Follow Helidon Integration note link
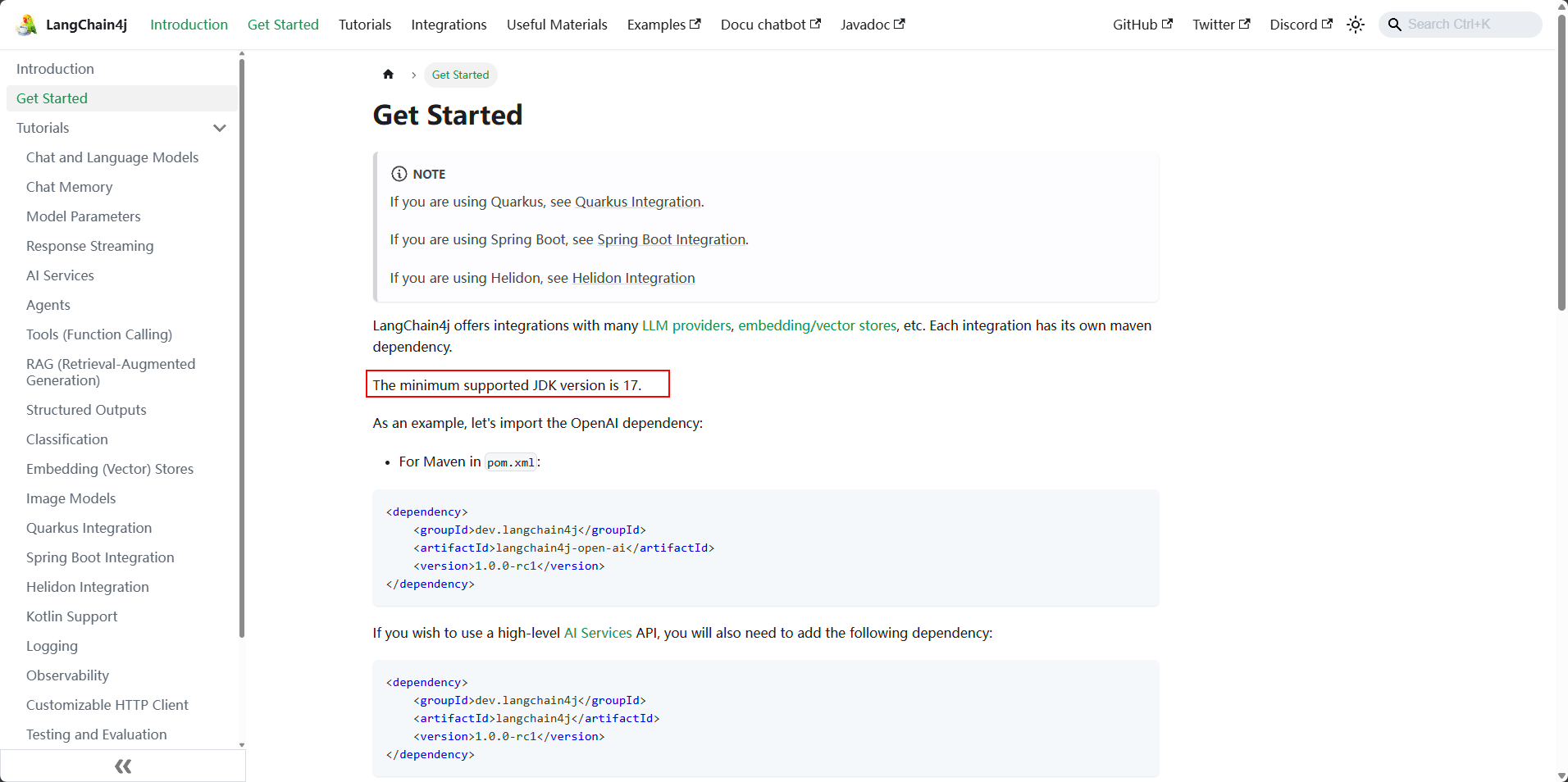 tap(633, 278)
